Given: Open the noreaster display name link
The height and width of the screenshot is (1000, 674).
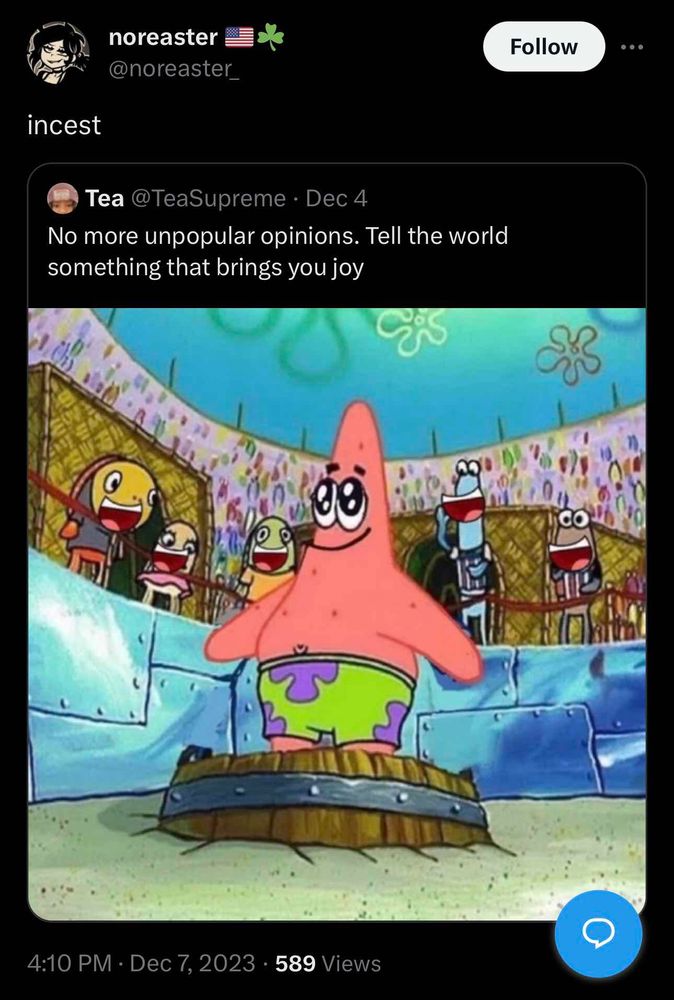Looking at the screenshot, I should pos(163,37).
